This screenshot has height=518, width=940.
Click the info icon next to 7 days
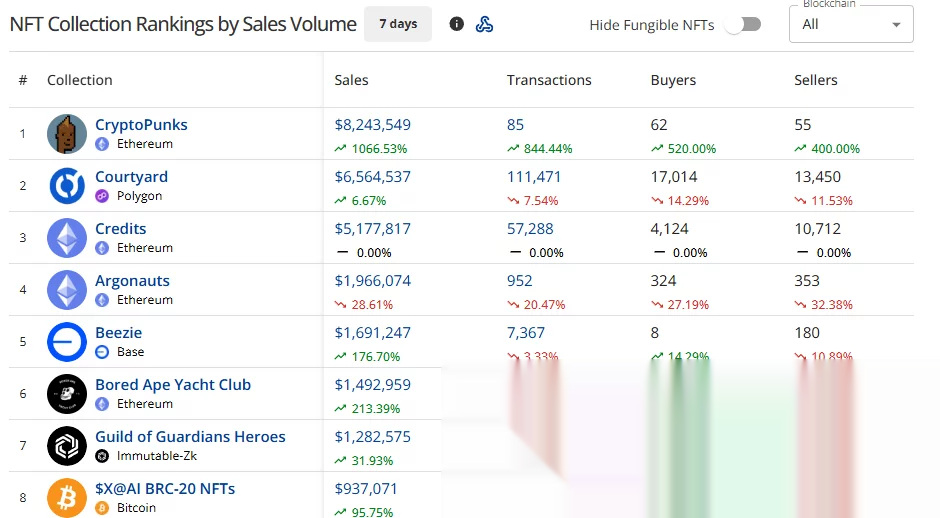click(x=456, y=24)
